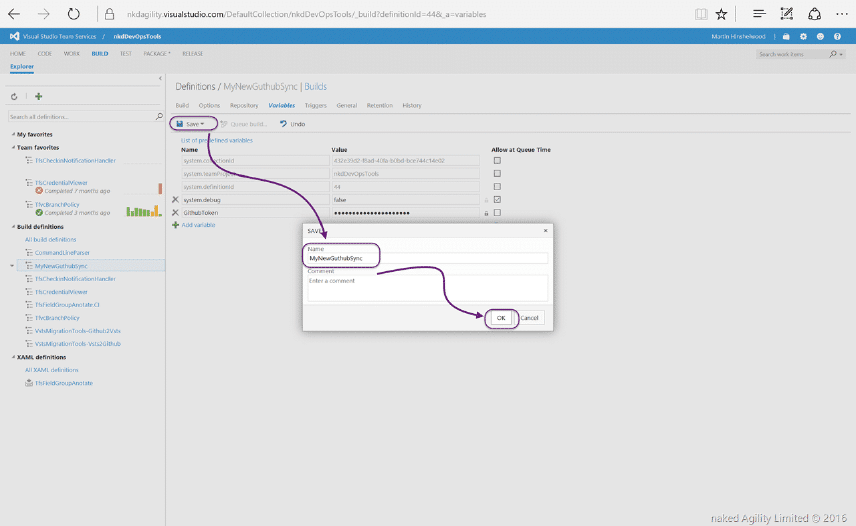Click the Name field in Save dialog
Viewport: 856px width, 526px height.
tap(427, 258)
